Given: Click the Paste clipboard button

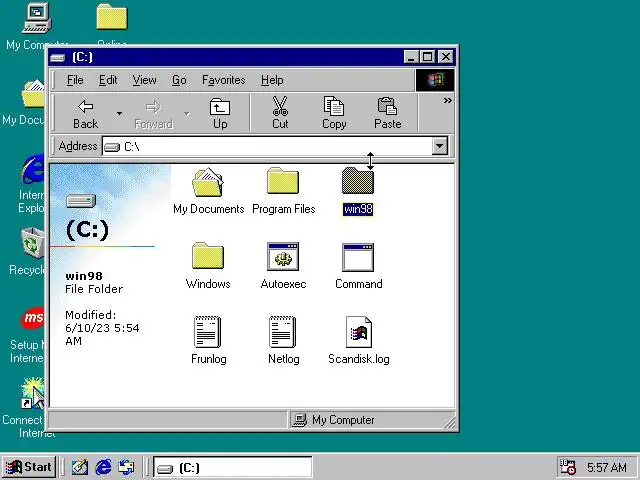Looking at the screenshot, I should pyautogui.click(x=387, y=113).
